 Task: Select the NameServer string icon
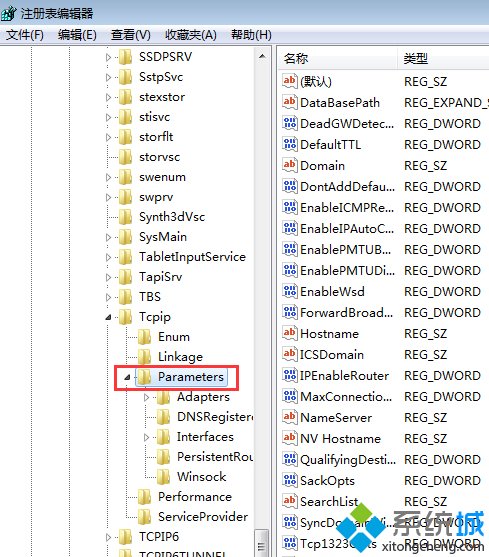coord(289,417)
